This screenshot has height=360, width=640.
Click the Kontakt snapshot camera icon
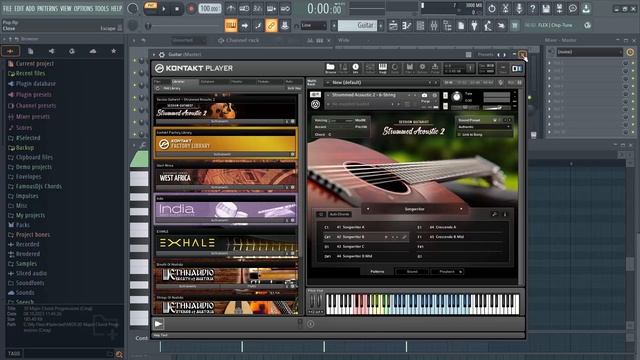tap(424, 95)
